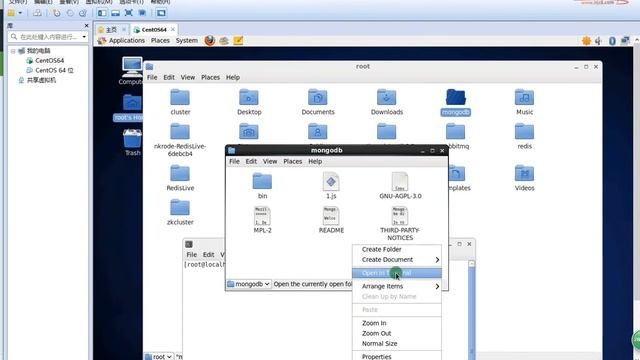The width and height of the screenshot is (640, 360).
Task: Open Edit menu in mongodb window
Action: [251, 161]
